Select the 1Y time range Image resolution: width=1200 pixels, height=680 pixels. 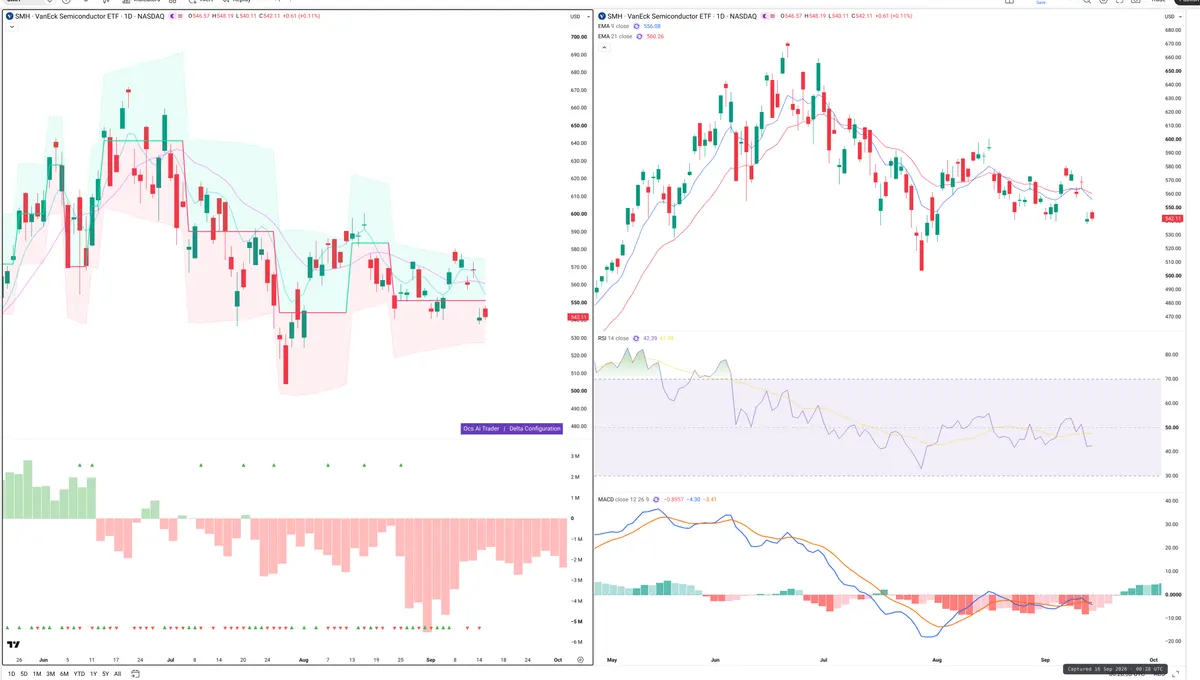93,674
